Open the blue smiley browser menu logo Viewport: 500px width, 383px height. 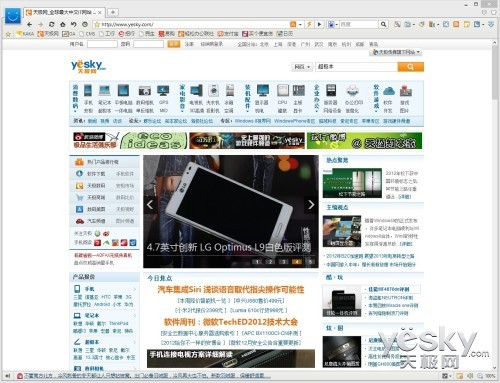[13, 15]
